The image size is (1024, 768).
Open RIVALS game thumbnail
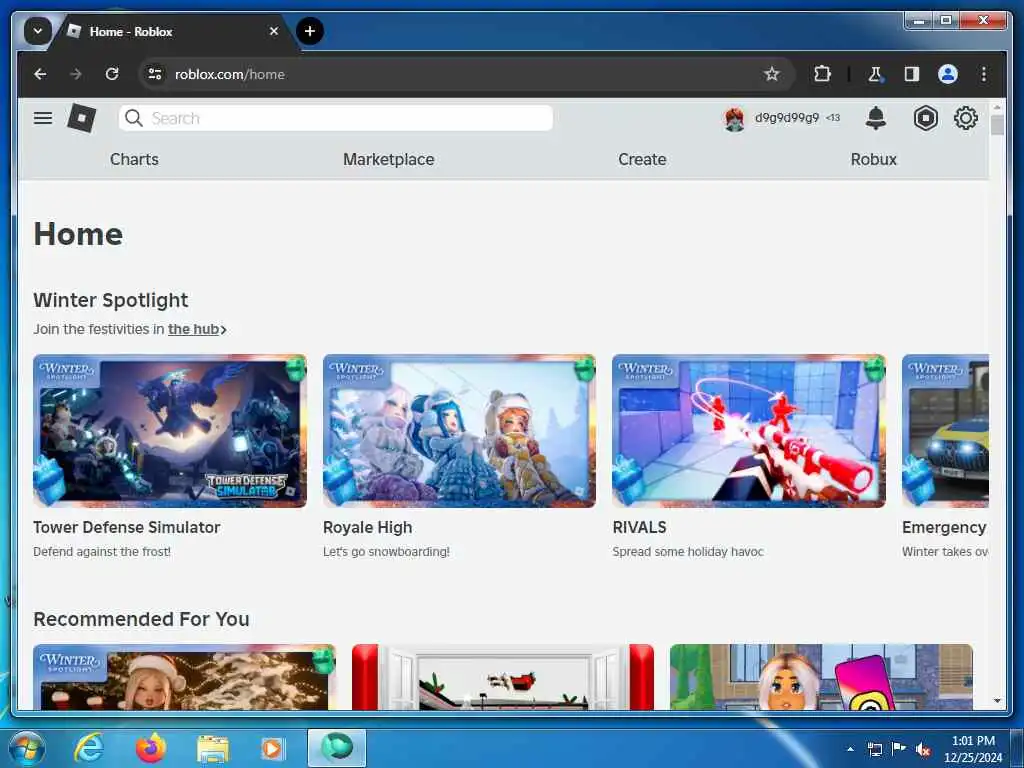point(749,431)
